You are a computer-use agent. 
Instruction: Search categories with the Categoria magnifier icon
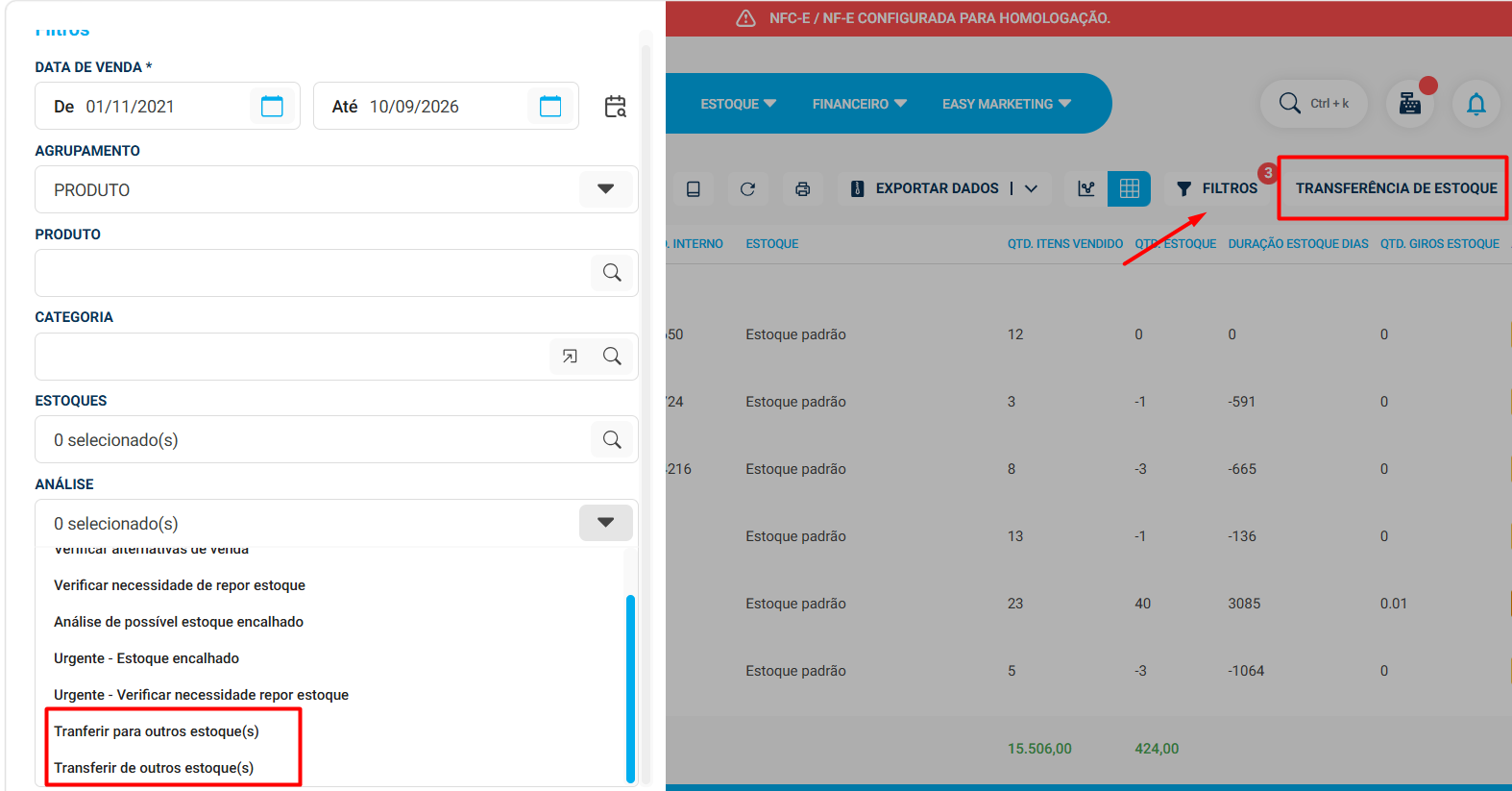coord(612,357)
